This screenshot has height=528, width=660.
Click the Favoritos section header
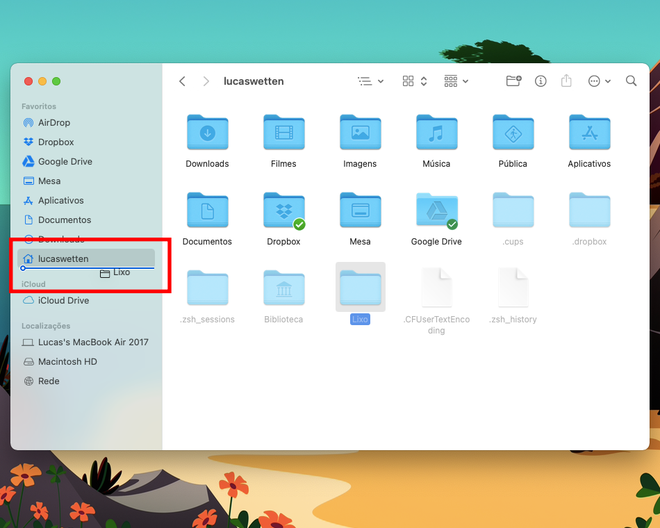point(39,106)
